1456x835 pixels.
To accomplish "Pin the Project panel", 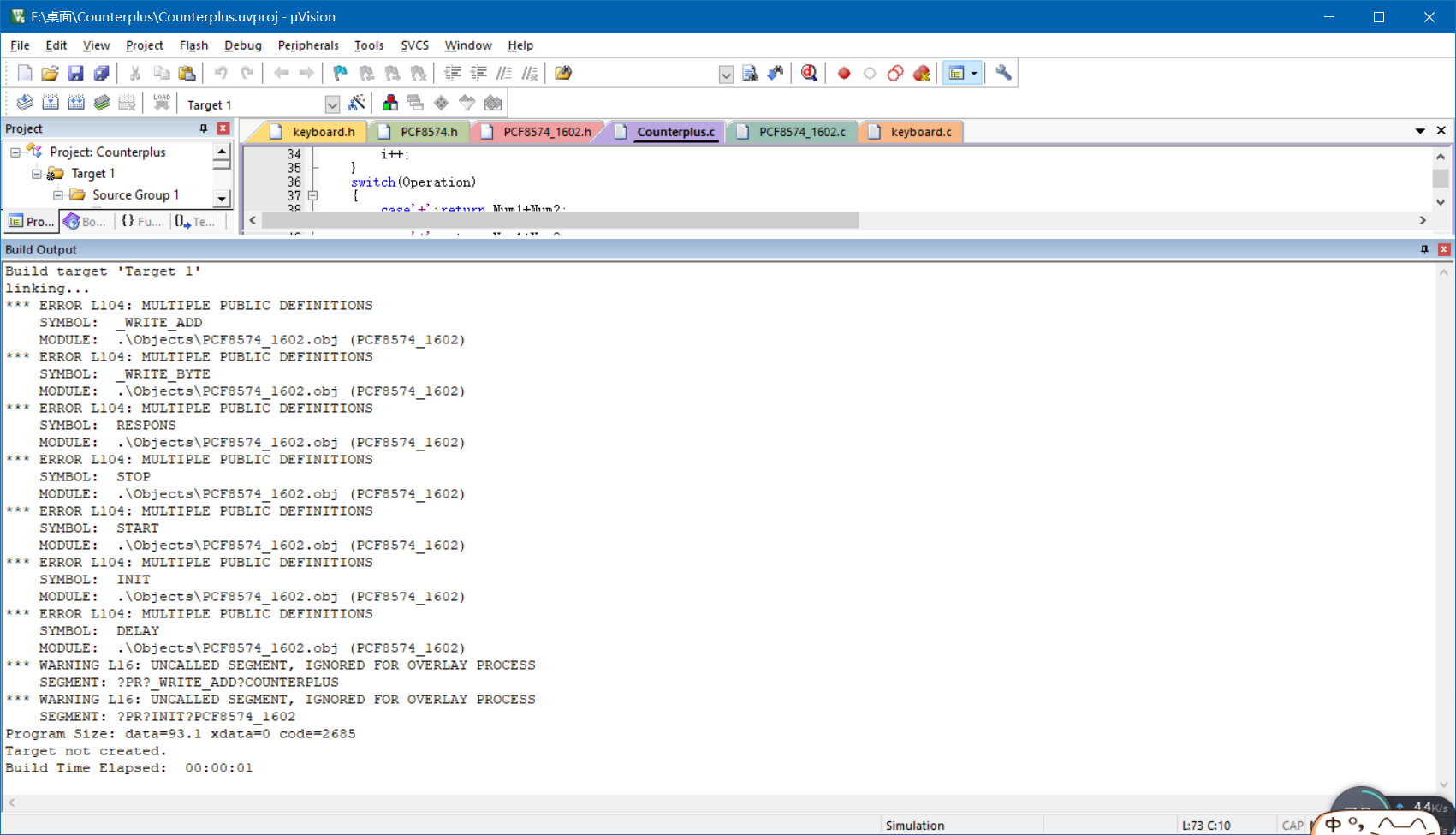I will (204, 128).
